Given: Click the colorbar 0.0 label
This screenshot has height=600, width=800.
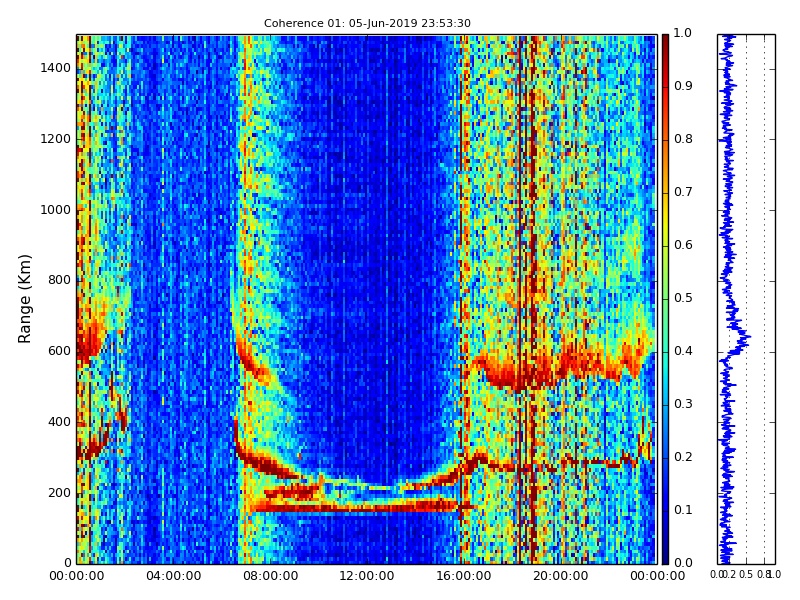Looking at the screenshot, I should tap(683, 563).
